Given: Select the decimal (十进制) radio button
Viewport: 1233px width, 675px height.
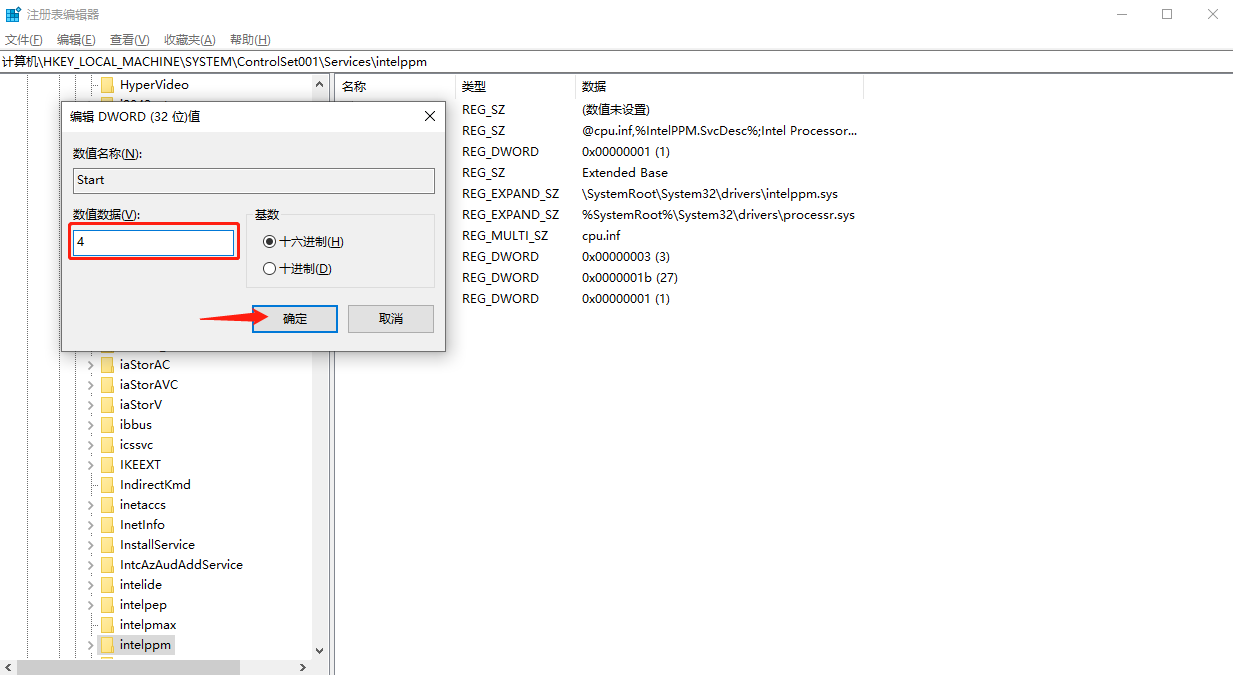Looking at the screenshot, I should [x=269, y=268].
